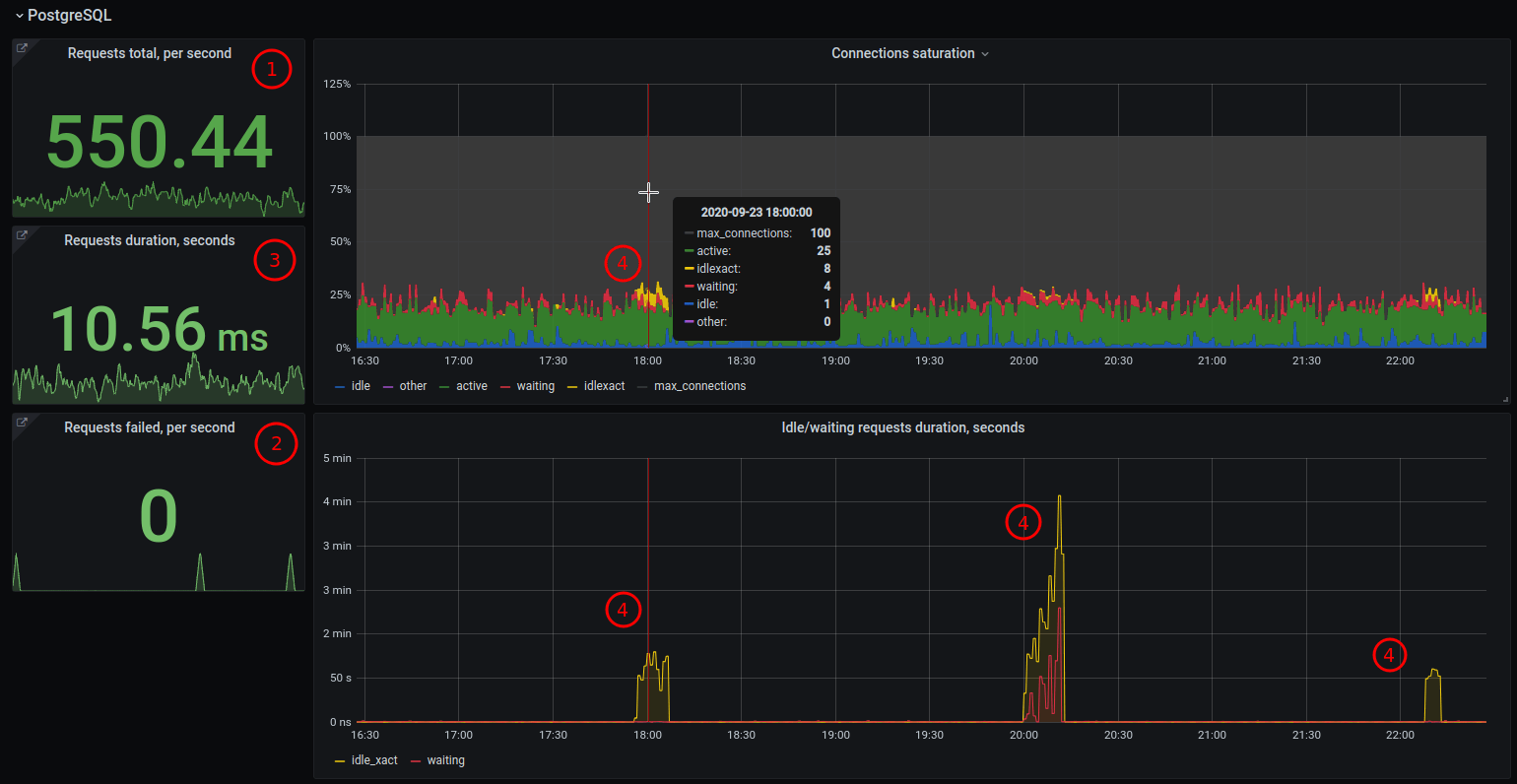Screen dimensions: 1517x784
Task: Toggle waiting series in Idle/waiting duration legend
Action: (x=445, y=760)
